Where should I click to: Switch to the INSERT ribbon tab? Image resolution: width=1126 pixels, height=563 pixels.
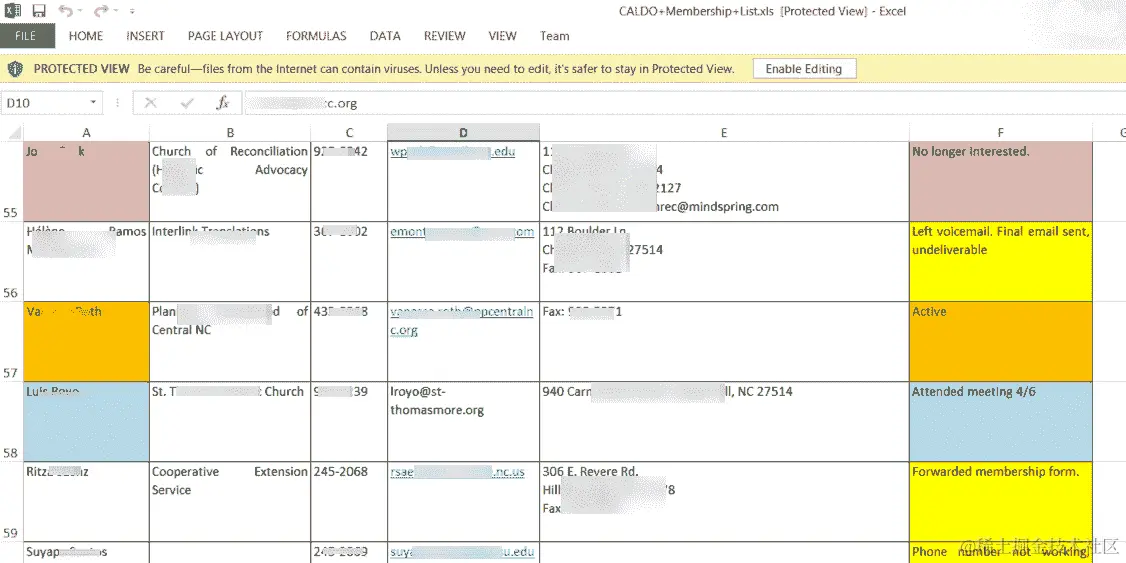145,36
